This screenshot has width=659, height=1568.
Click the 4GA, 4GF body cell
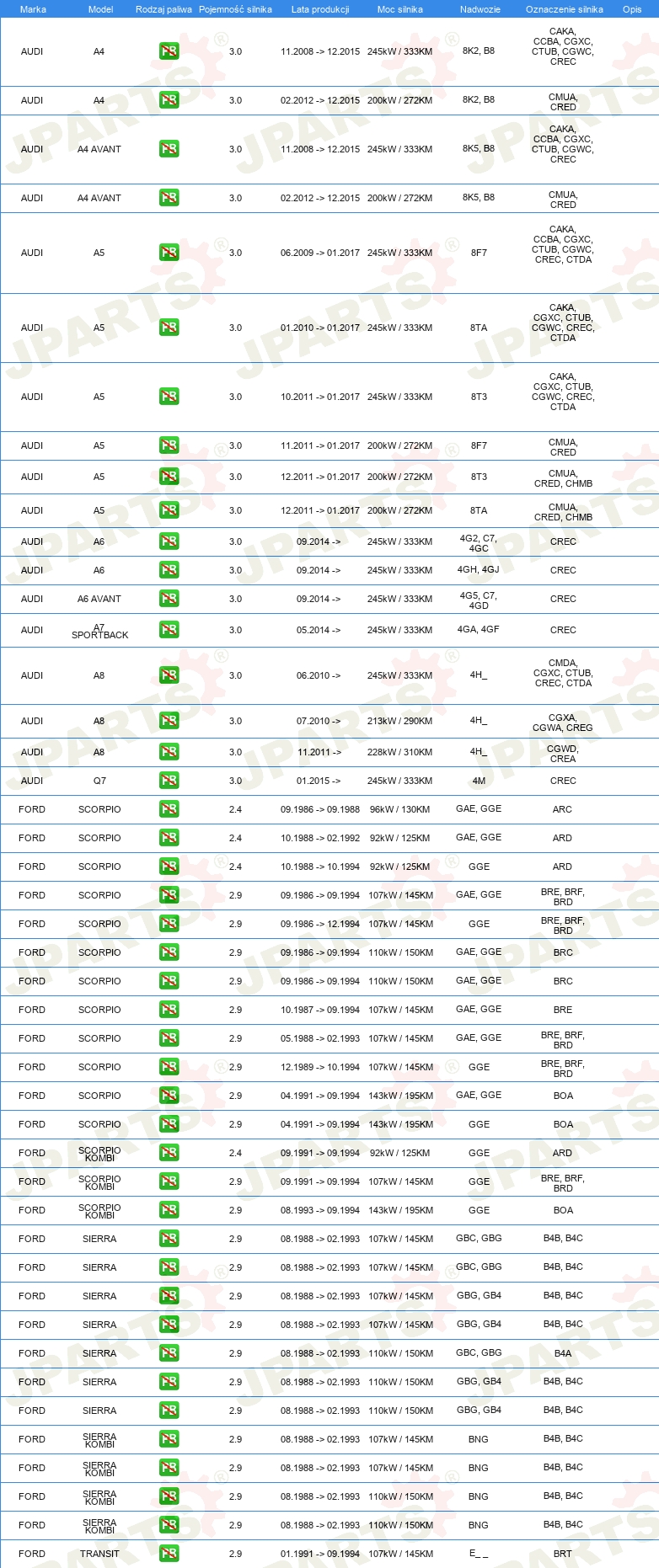pyautogui.click(x=479, y=629)
